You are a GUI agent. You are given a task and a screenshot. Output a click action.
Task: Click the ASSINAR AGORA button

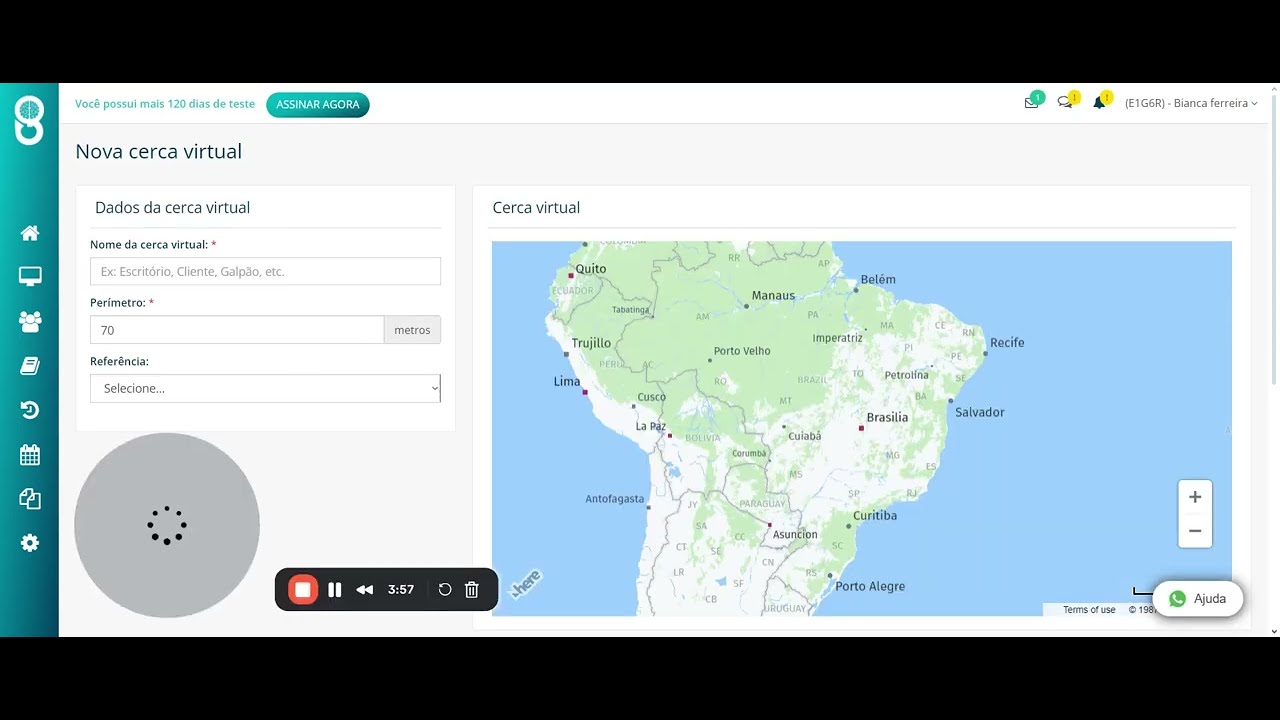318,105
